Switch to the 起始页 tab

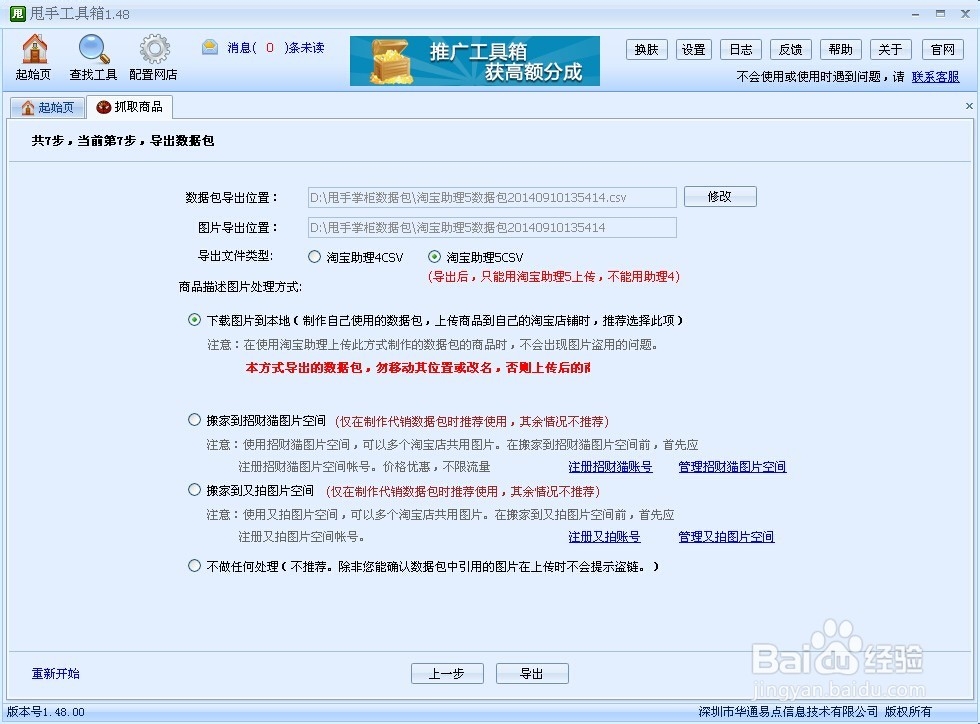48,108
